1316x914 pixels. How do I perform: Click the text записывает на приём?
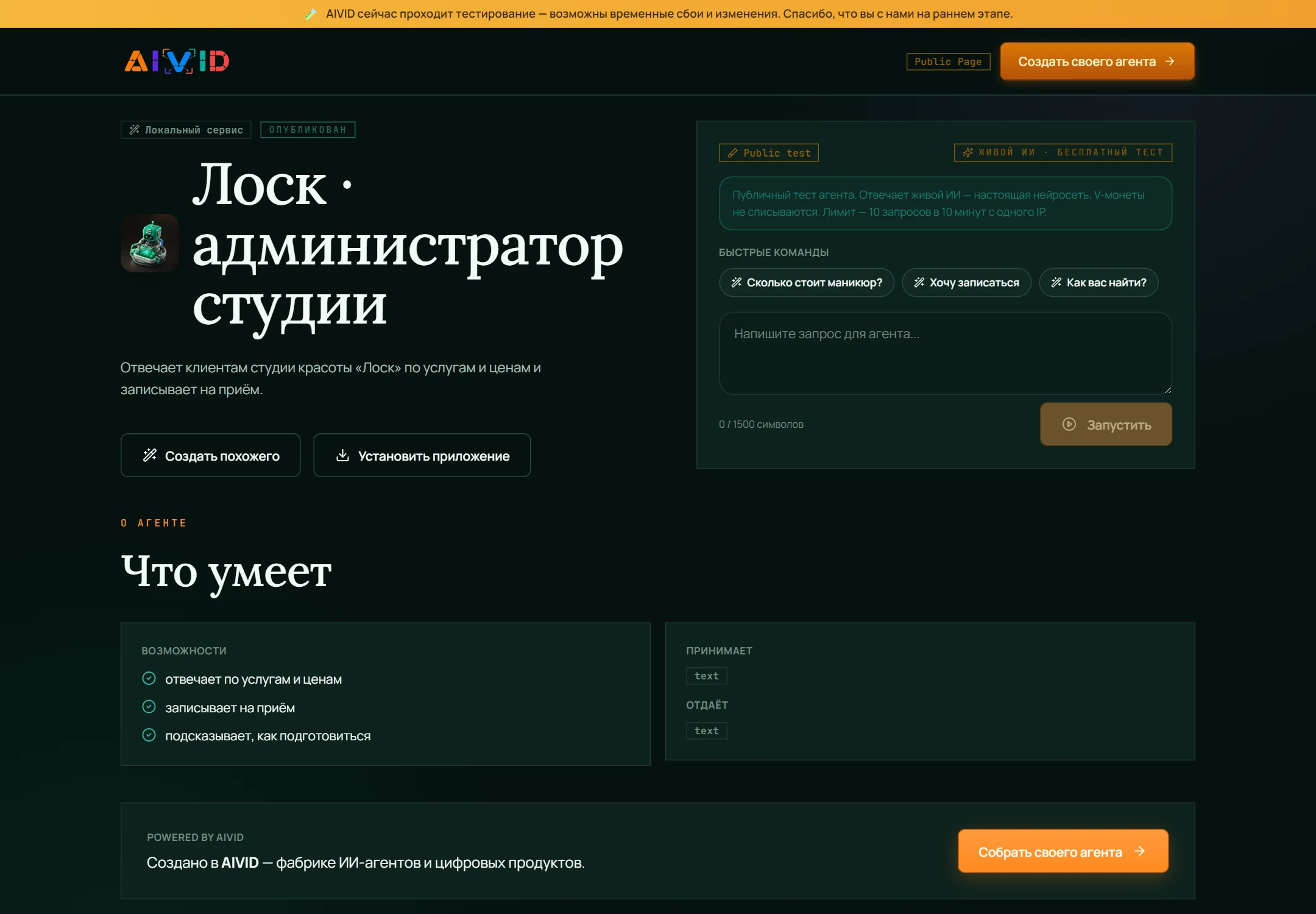(230, 708)
